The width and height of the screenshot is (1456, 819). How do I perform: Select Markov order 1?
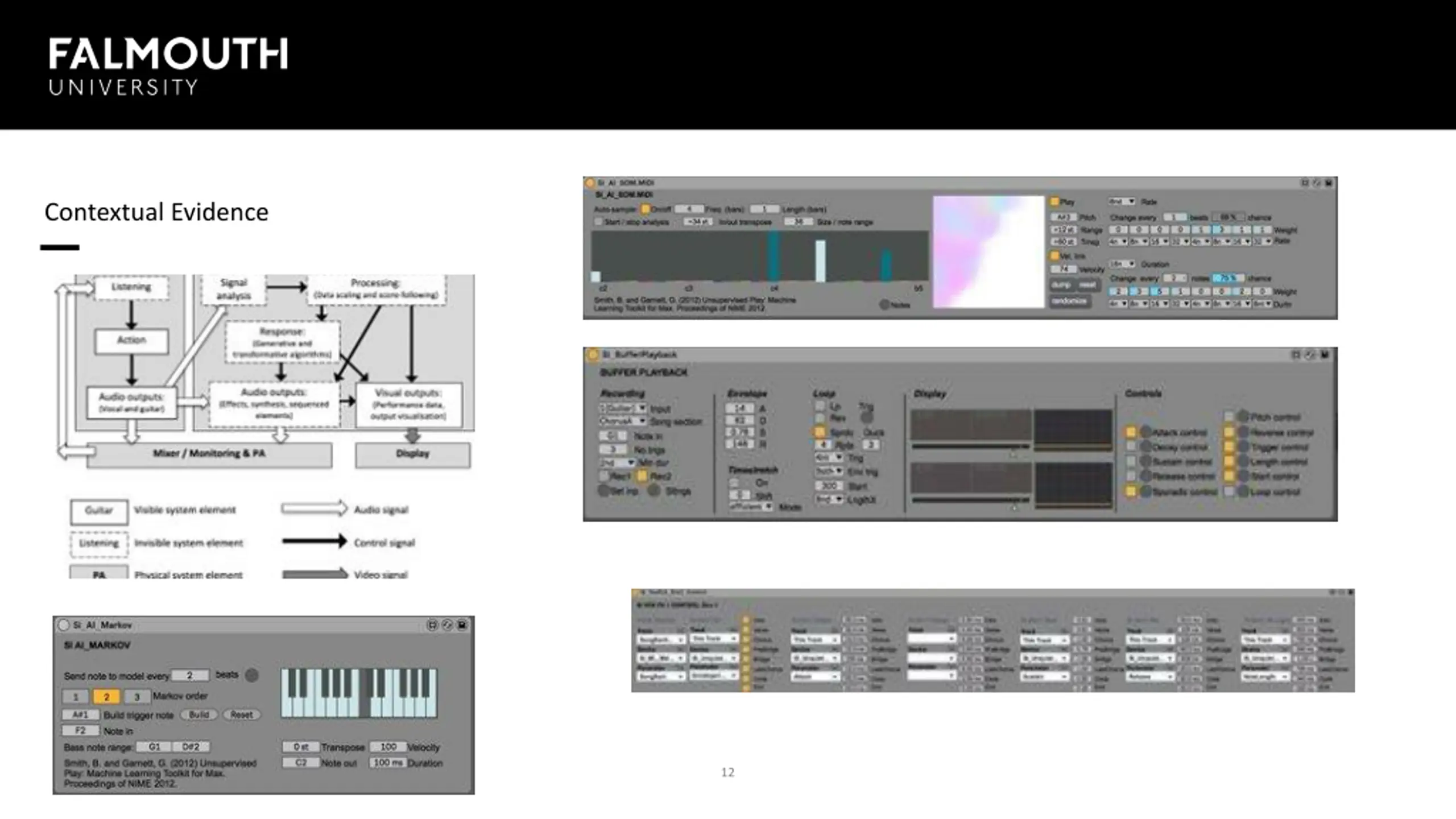[76, 696]
